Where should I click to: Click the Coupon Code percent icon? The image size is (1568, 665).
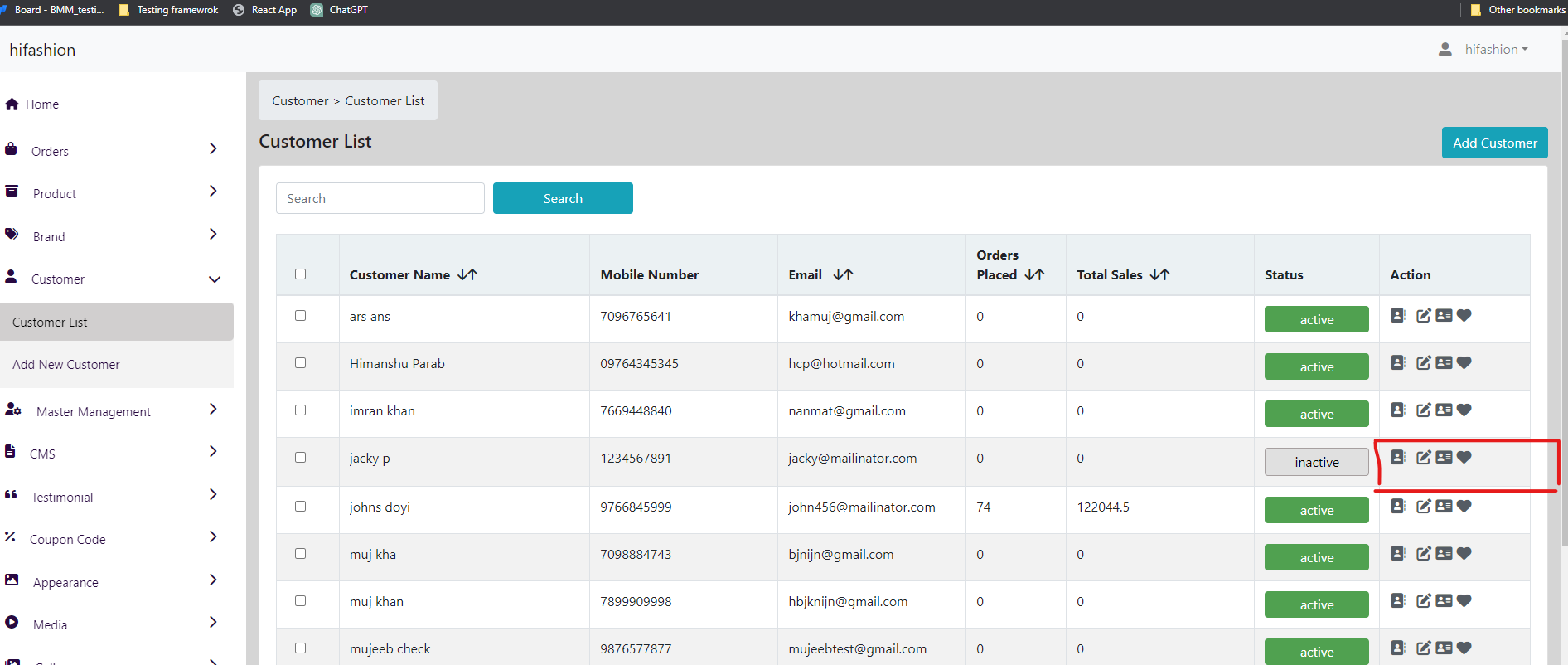pos(10,536)
